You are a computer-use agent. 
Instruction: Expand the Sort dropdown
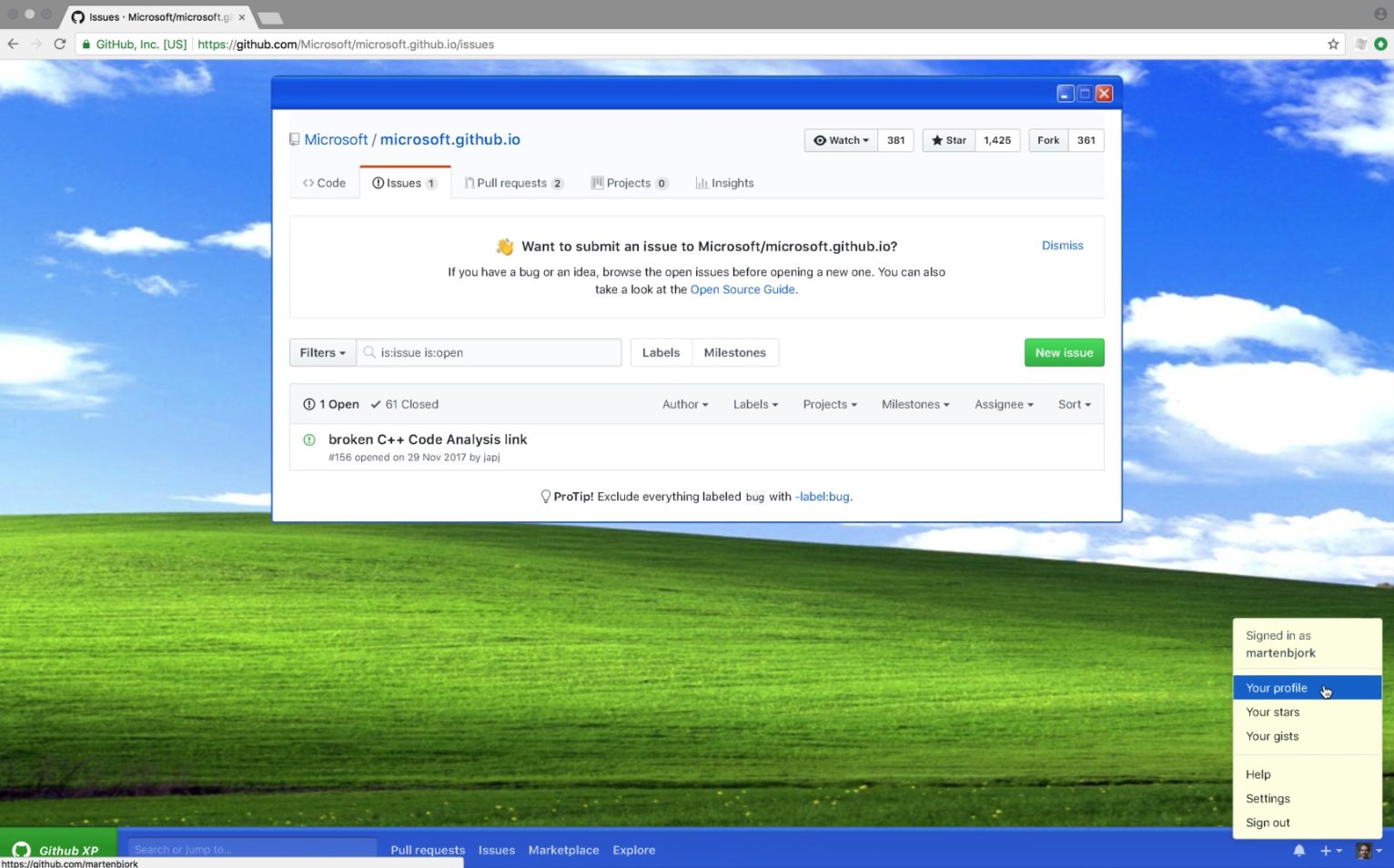pos(1074,404)
